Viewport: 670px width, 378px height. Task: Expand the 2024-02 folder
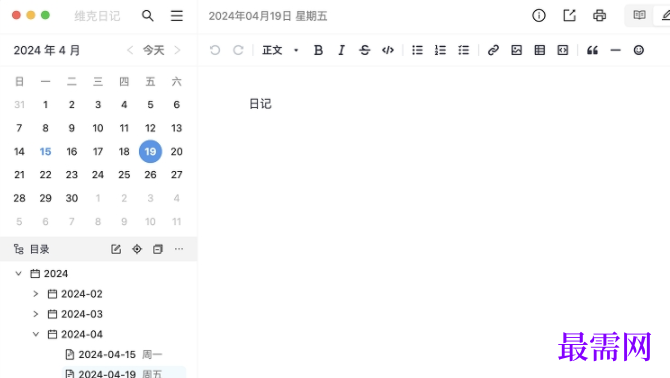[x=36, y=294]
